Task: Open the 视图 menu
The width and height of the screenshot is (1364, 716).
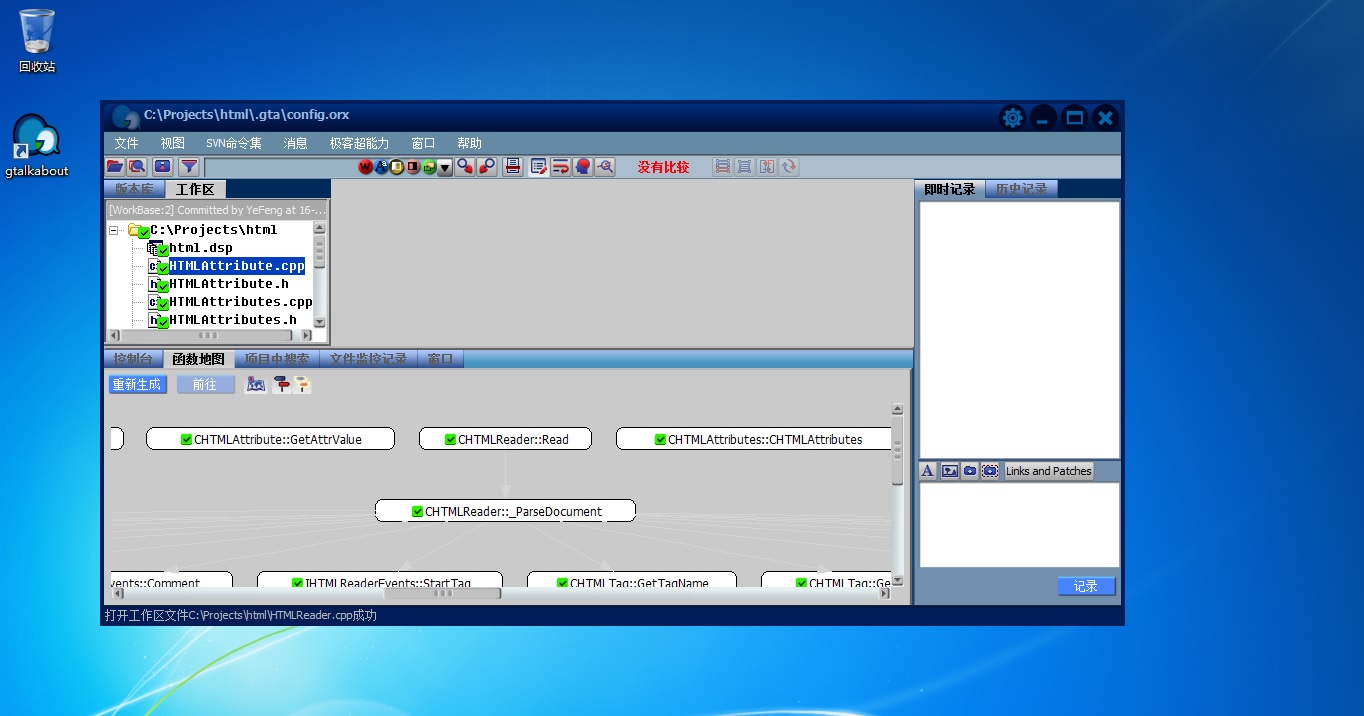Action: (x=173, y=144)
